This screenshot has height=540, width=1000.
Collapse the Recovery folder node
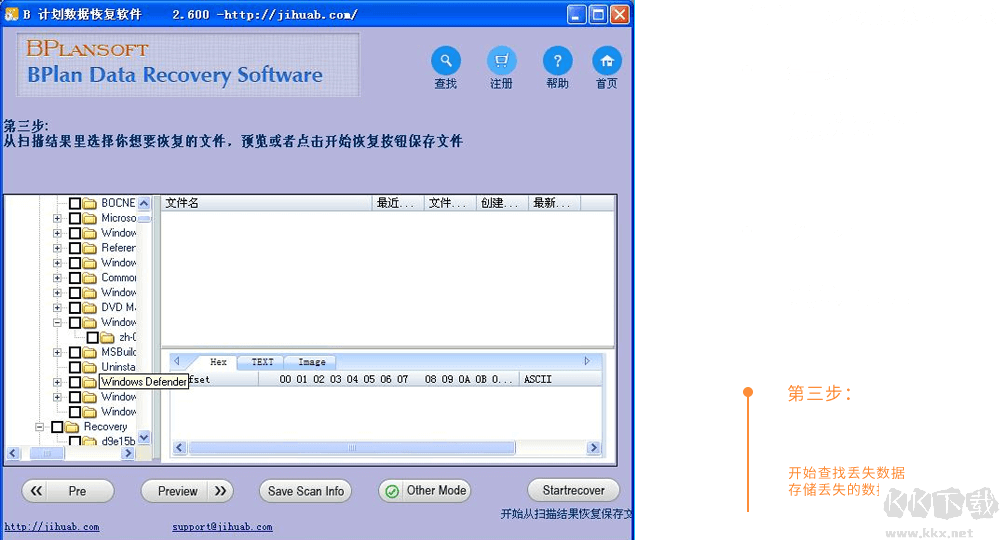tap(40, 427)
